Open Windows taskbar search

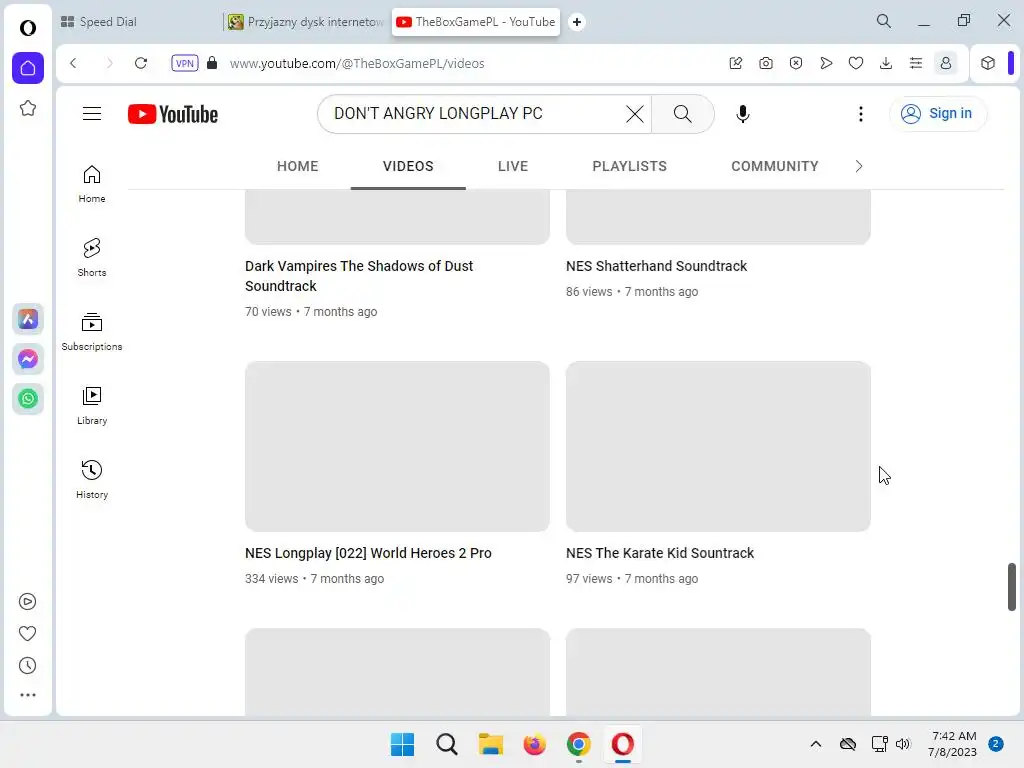coord(447,744)
